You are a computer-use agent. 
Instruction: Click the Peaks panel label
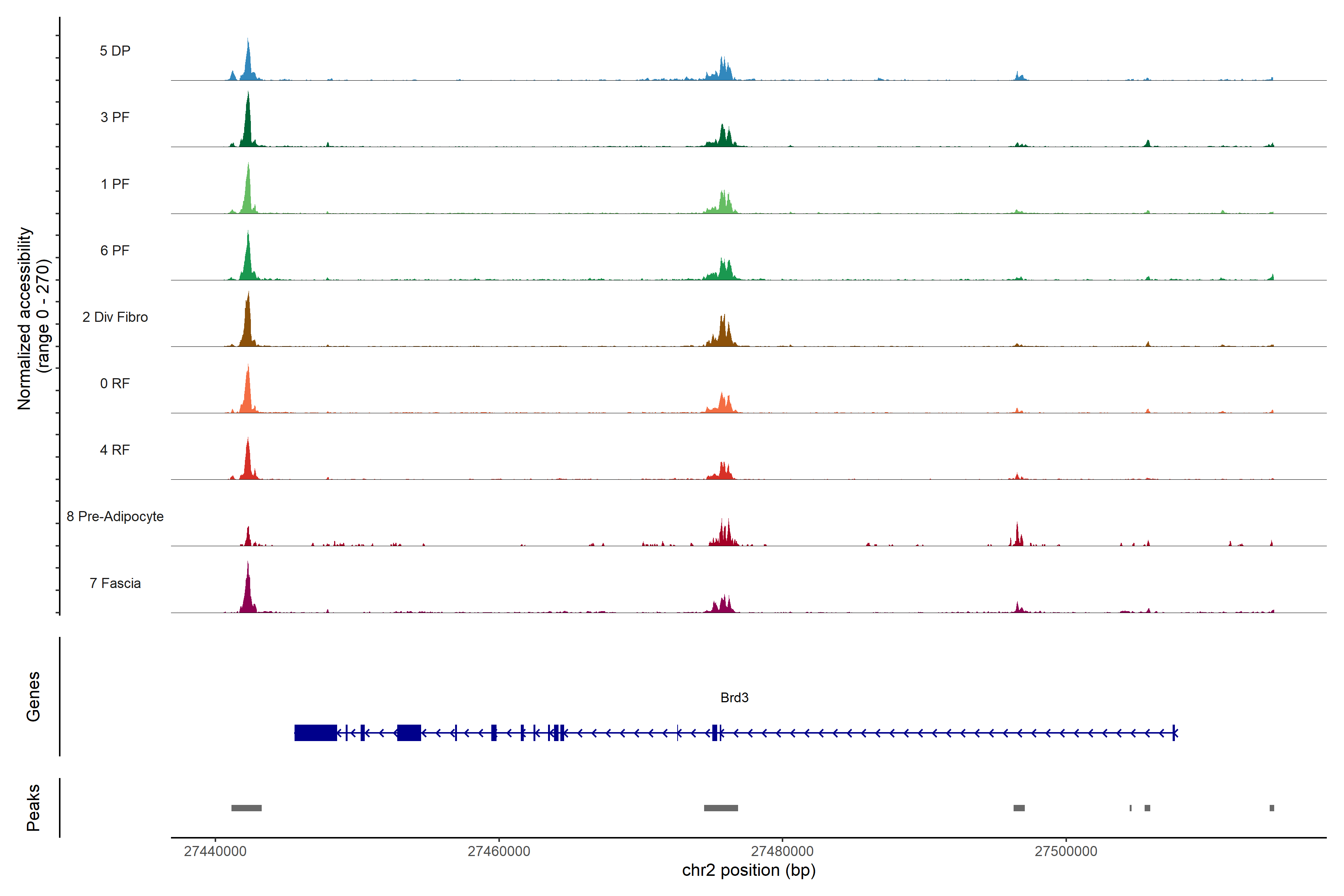33,808
